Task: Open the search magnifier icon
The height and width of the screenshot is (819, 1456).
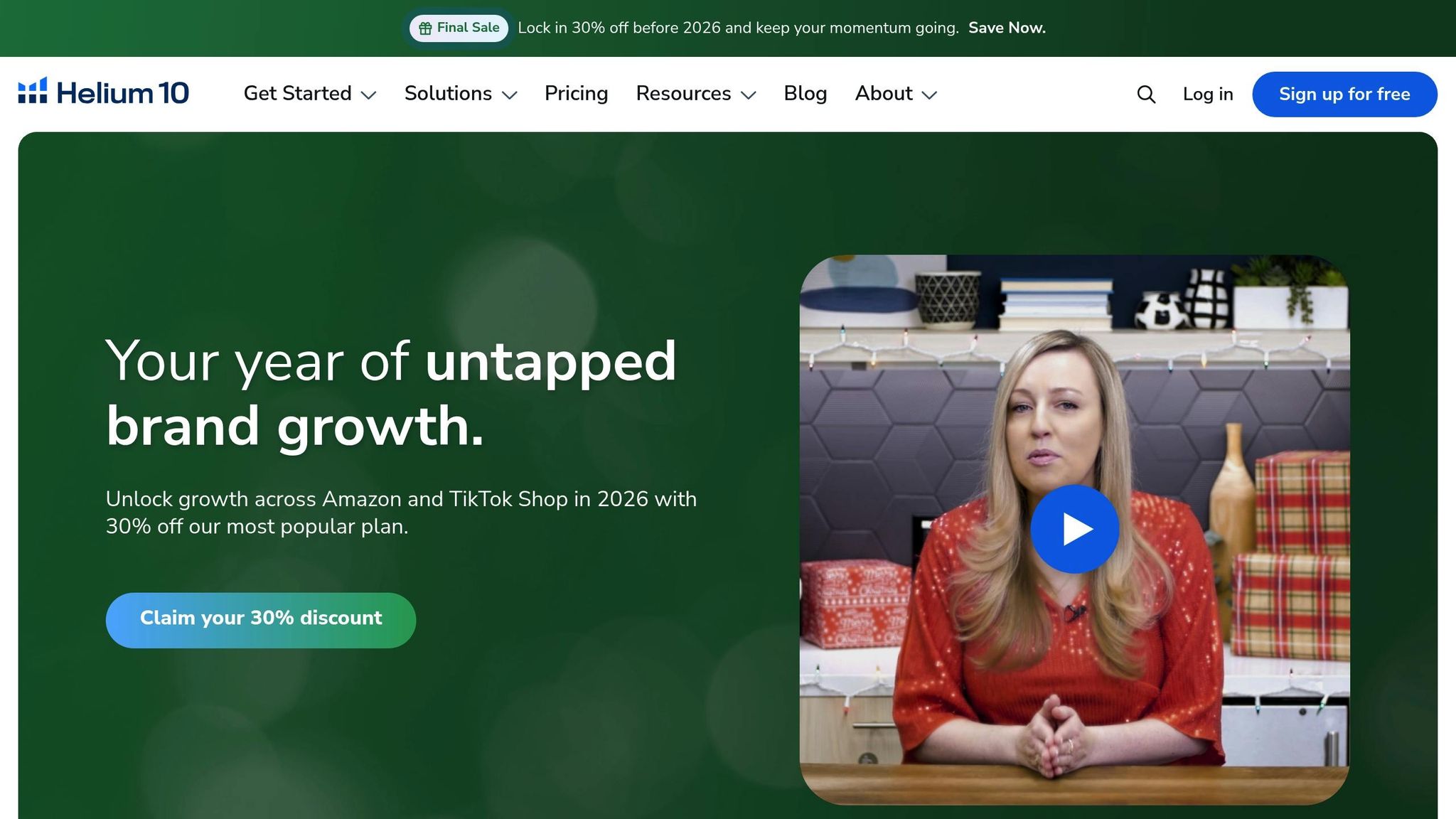Action: tap(1146, 95)
